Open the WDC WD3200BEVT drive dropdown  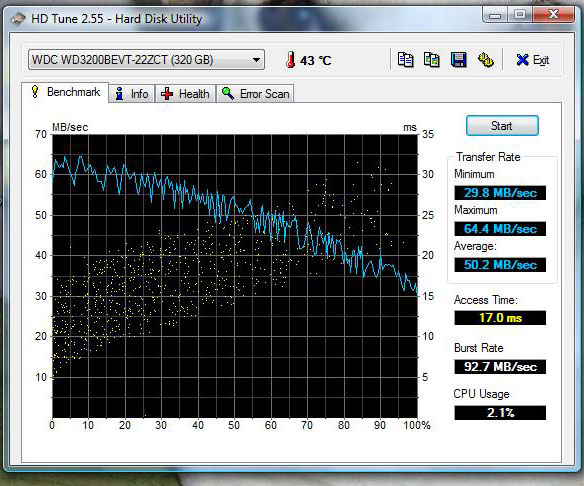[146, 60]
